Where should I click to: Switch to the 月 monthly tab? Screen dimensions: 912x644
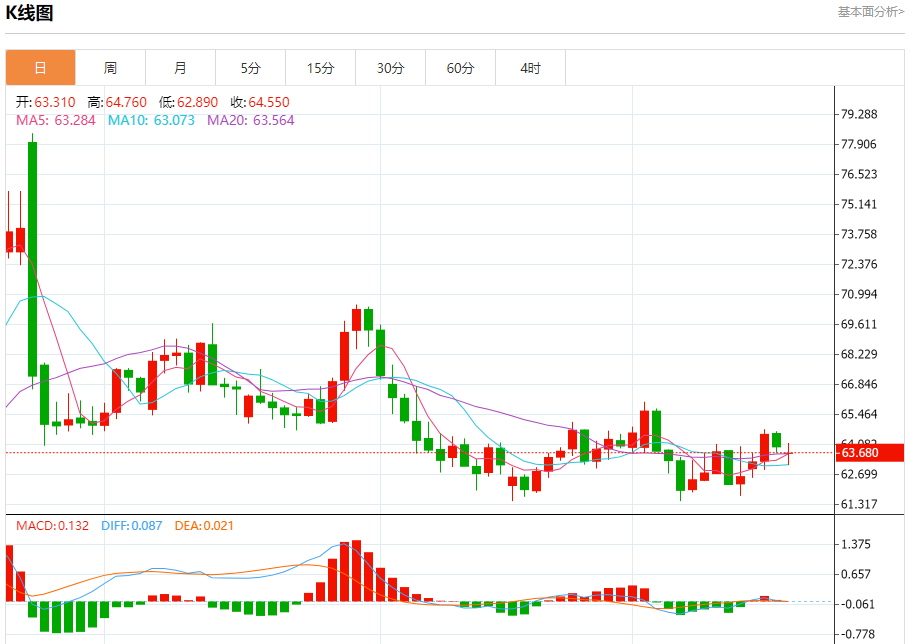click(x=180, y=68)
